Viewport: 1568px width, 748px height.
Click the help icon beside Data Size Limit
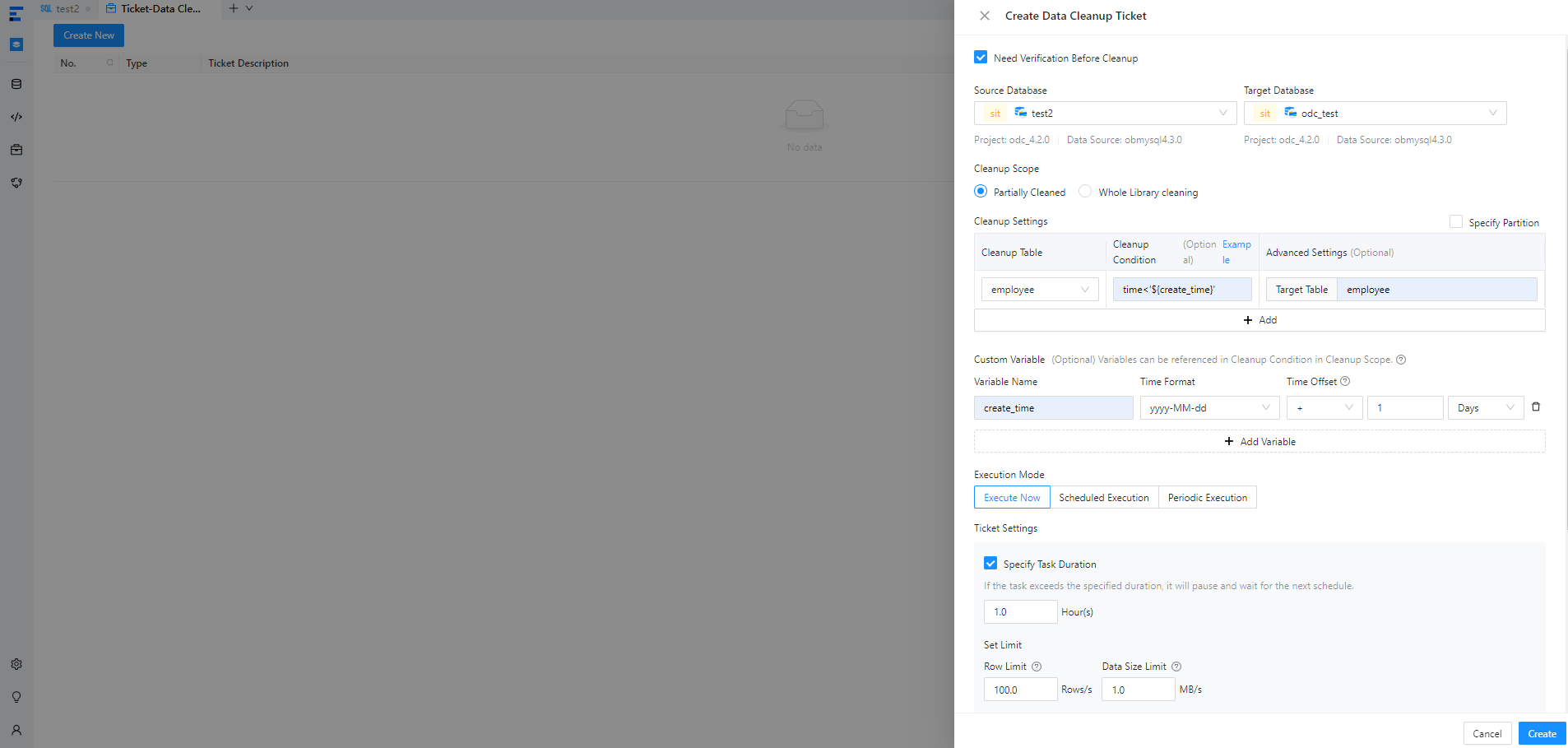[x=1176, y=667]
